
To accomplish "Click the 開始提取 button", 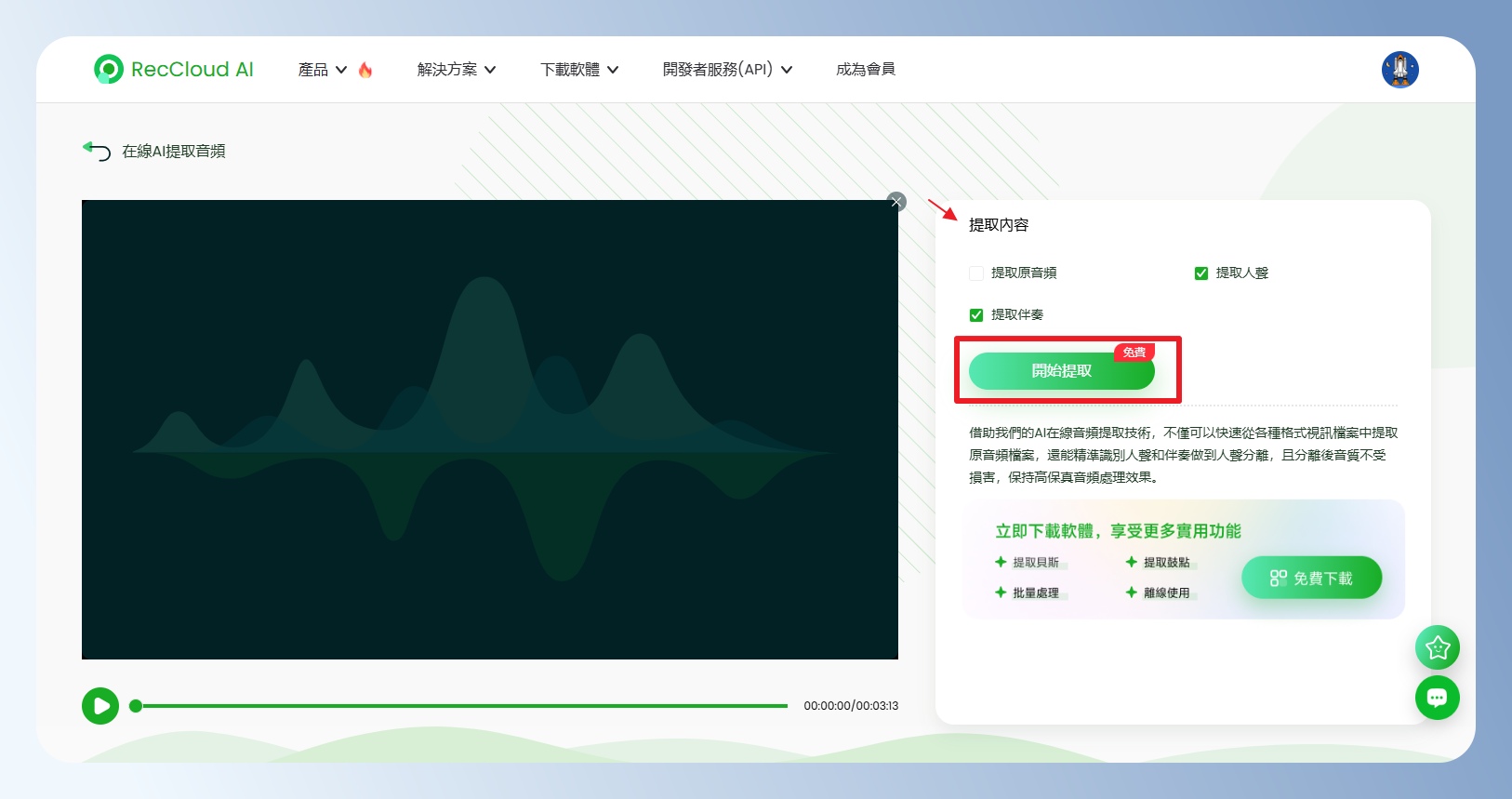I will click(1061, 371).
